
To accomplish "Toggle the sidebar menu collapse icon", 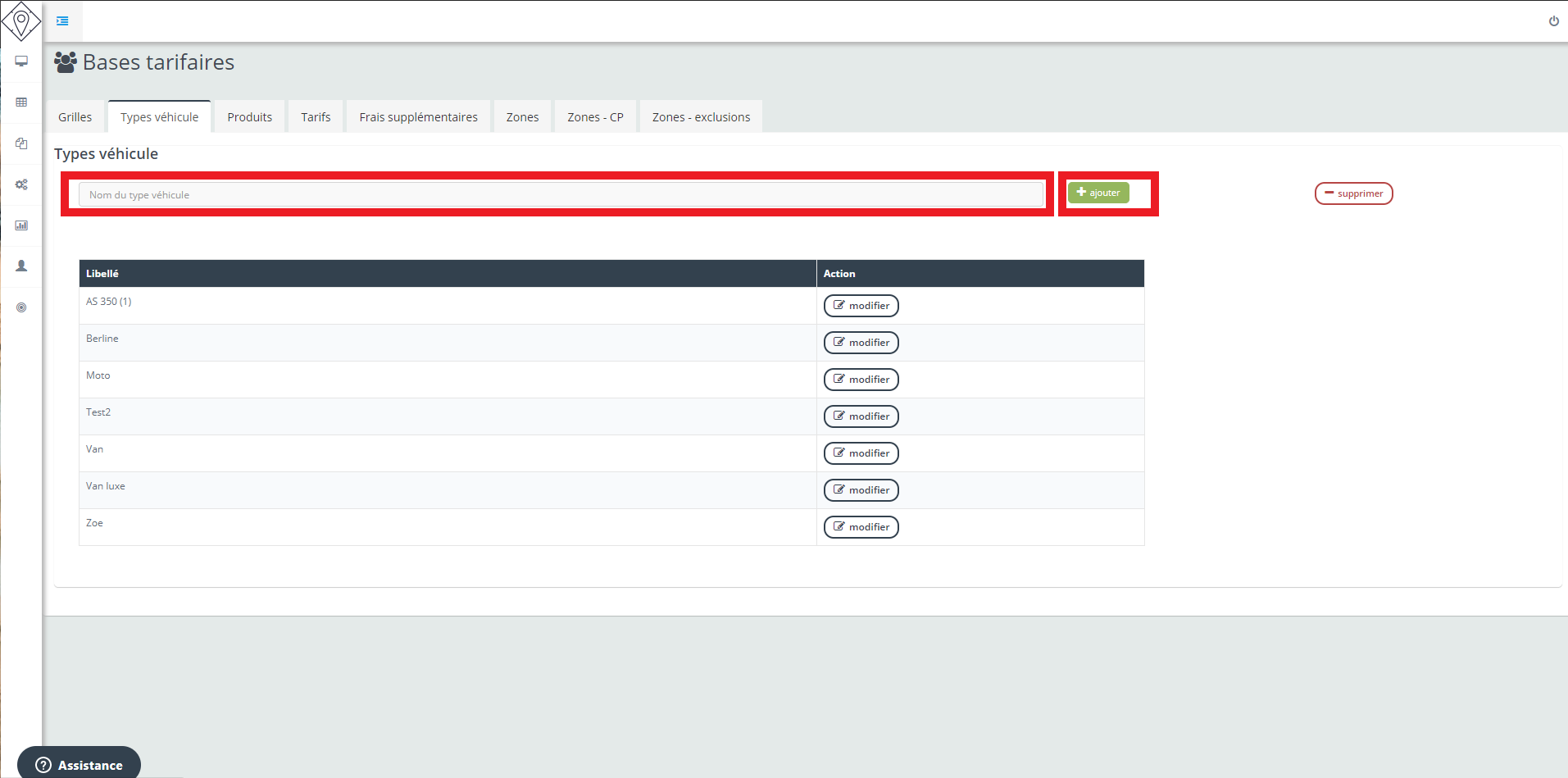I will pyautogui.click(x=62, y=20).
